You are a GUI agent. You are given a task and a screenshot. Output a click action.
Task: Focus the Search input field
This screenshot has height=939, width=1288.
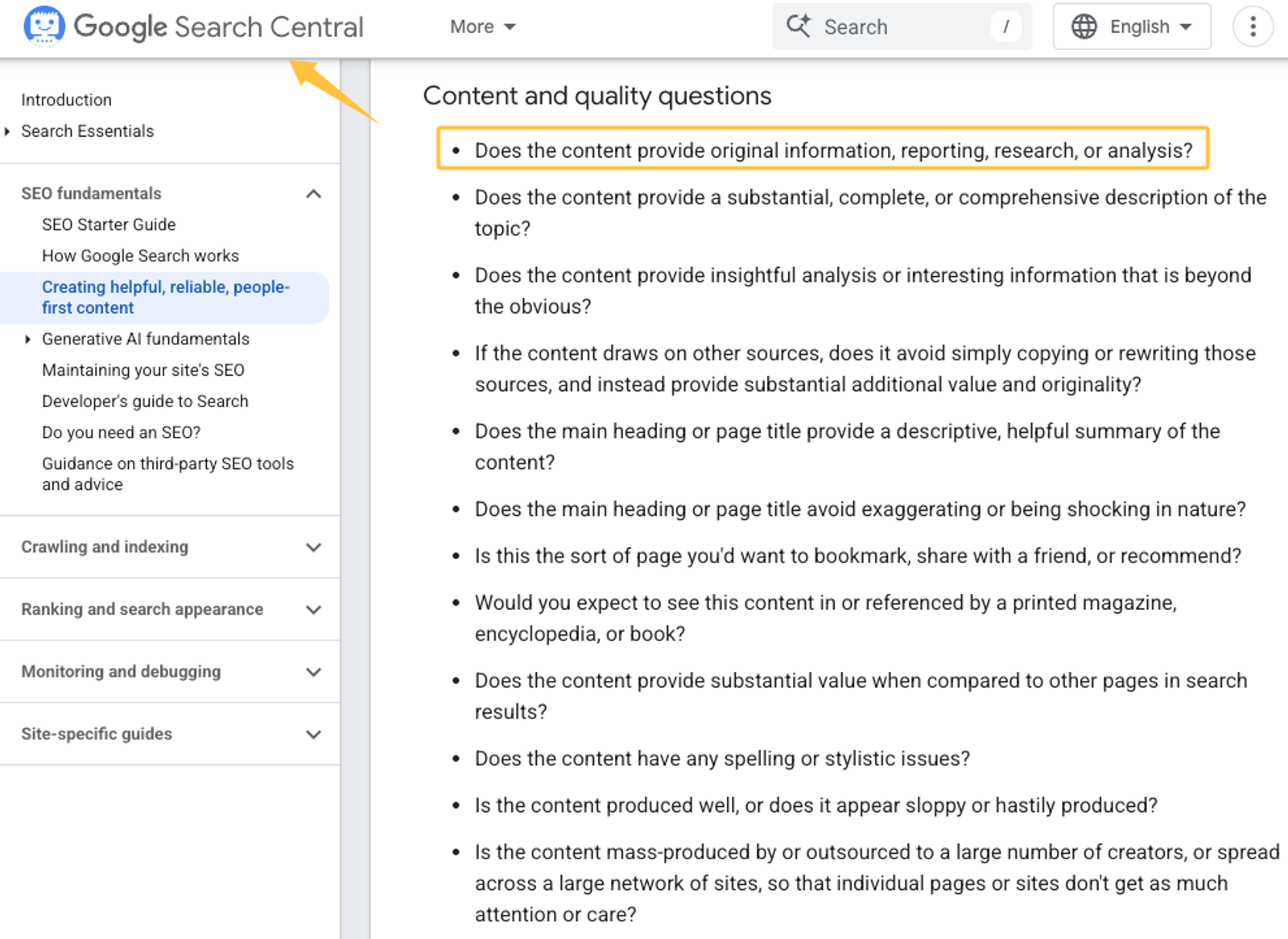click(902, 27)
